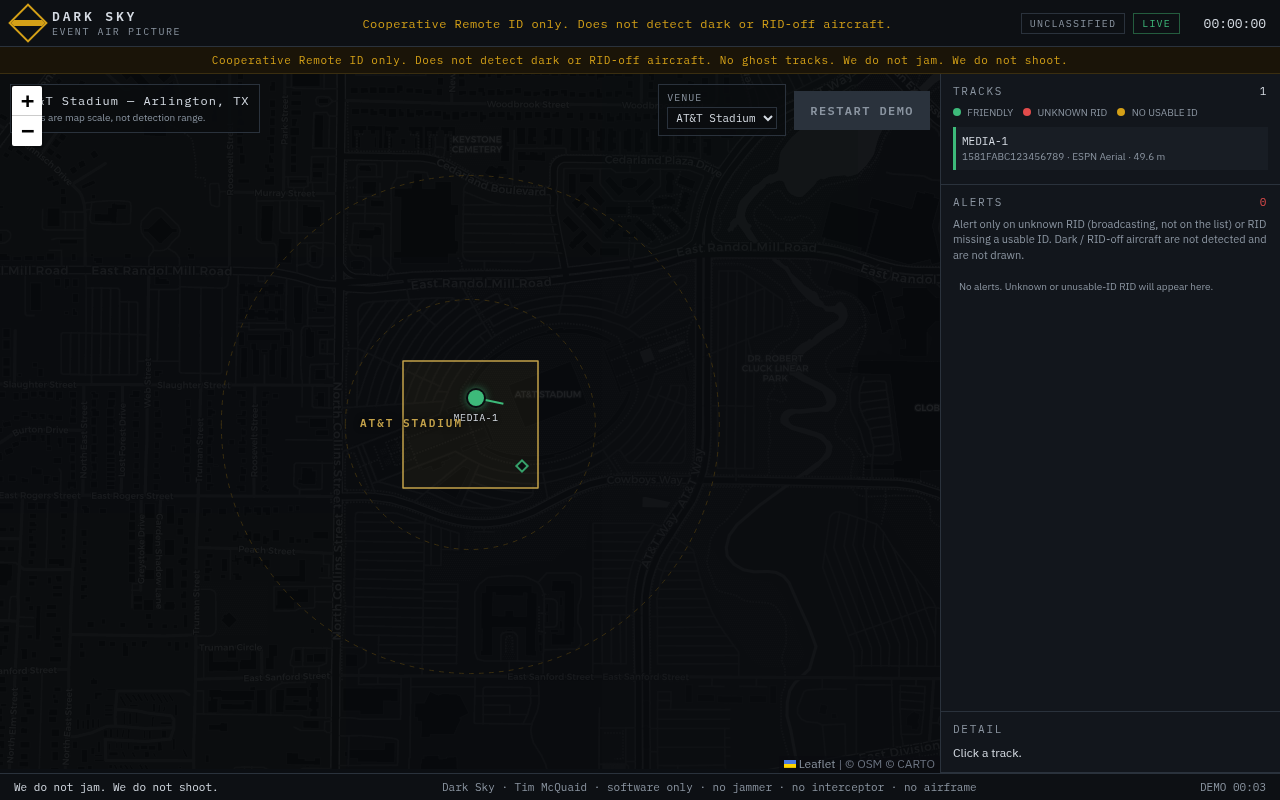Click 'We do not jam. We do not shoot.' footer text
The width and height of the screenshot is (1280, 800).
click(x=116, y=787)
